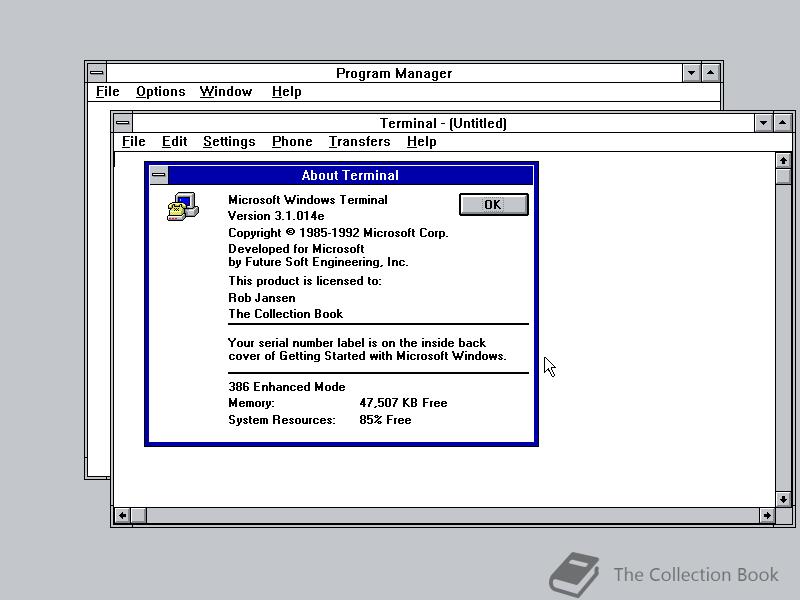Image resolution: width=800 pixels, height=600 pixels.
Task: Click the copyright 1985-1992 line
Action: pyautogui.click(x=338, y=233)
